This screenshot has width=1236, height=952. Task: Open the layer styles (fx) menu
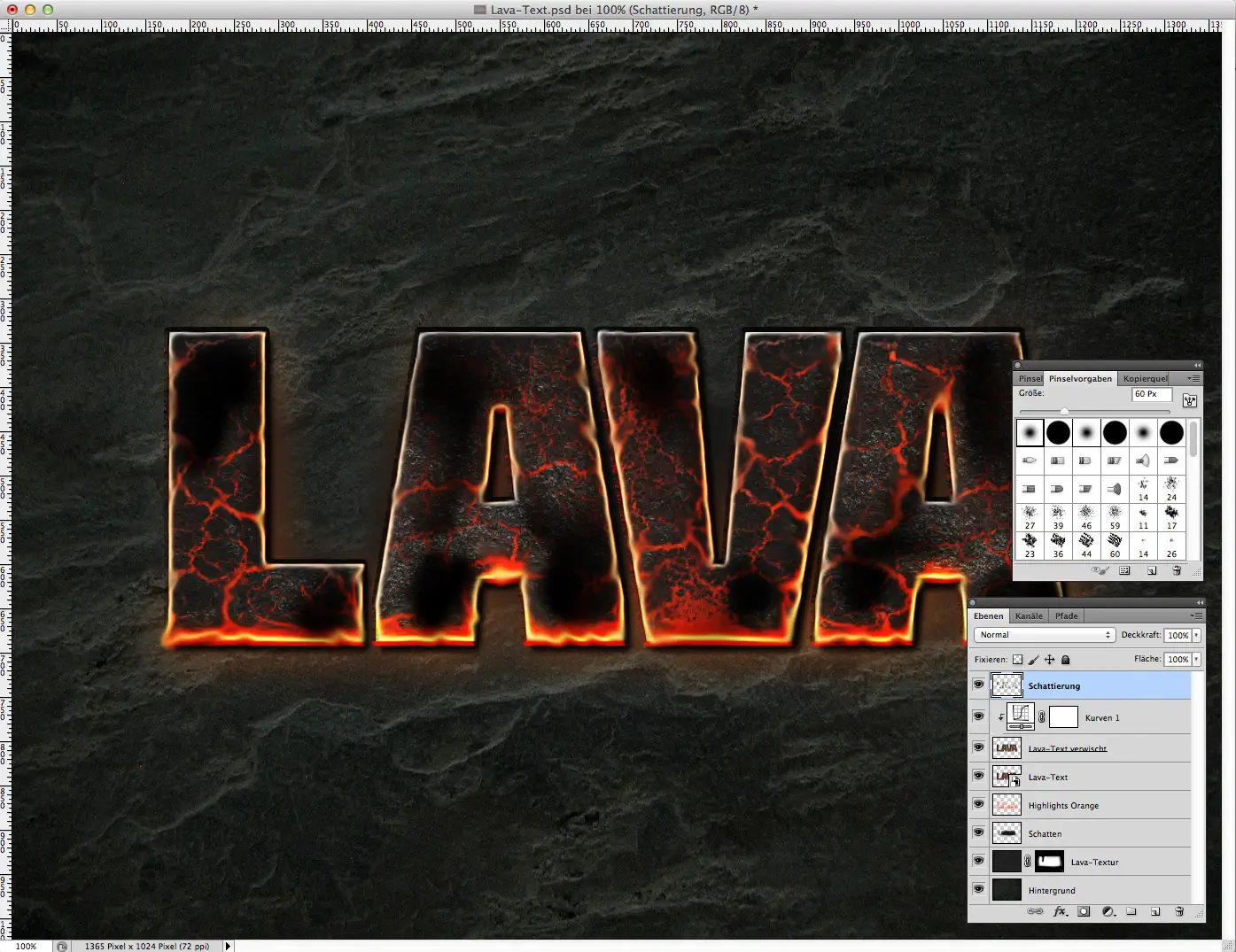click(1059, 911)
